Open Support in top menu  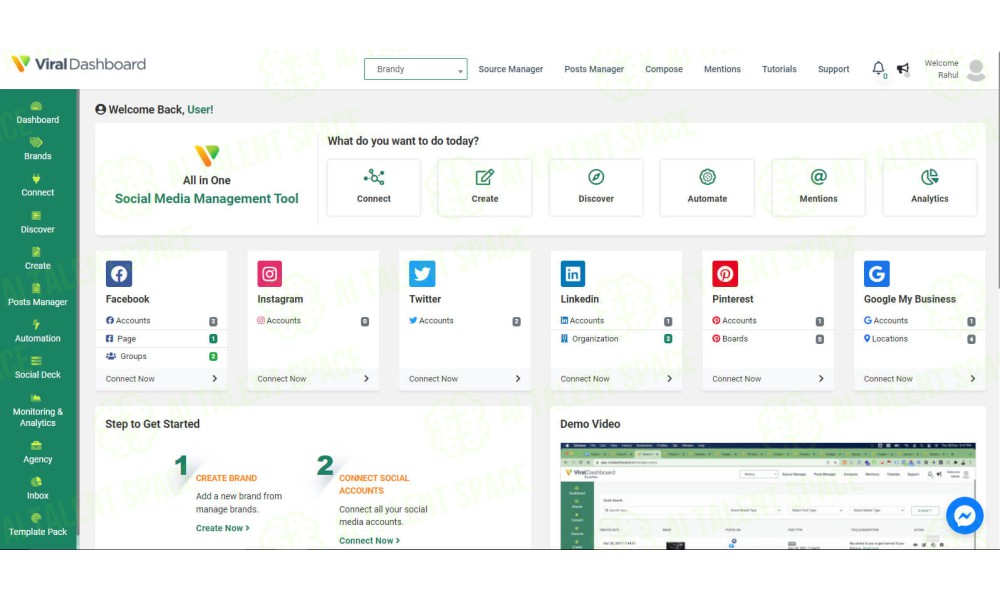pyautogui.click(x=833, y=69)
